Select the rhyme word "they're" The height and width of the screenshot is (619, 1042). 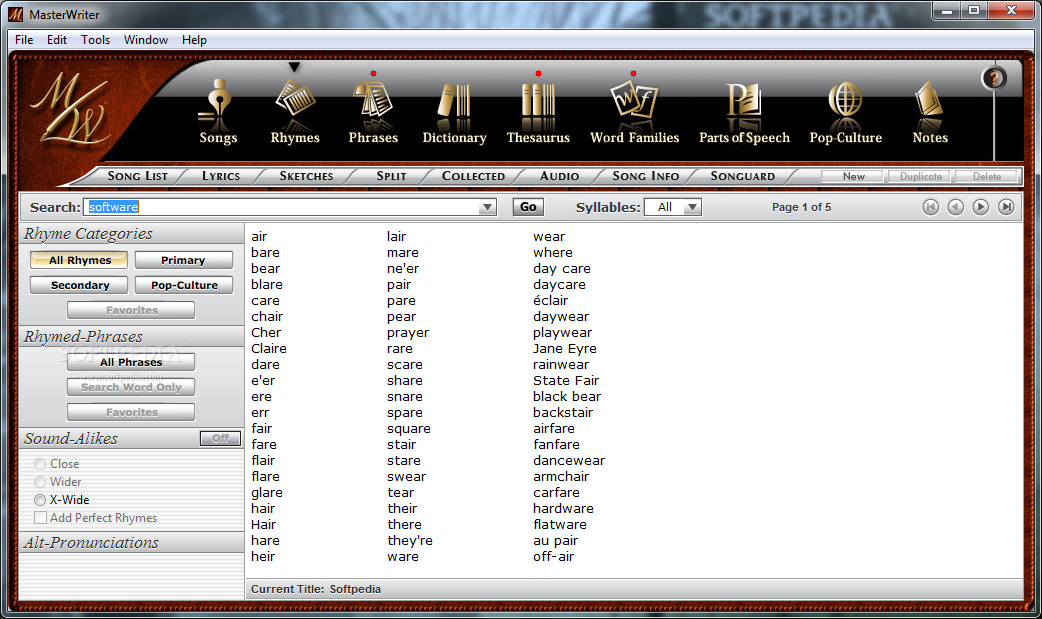click(409, 541)
